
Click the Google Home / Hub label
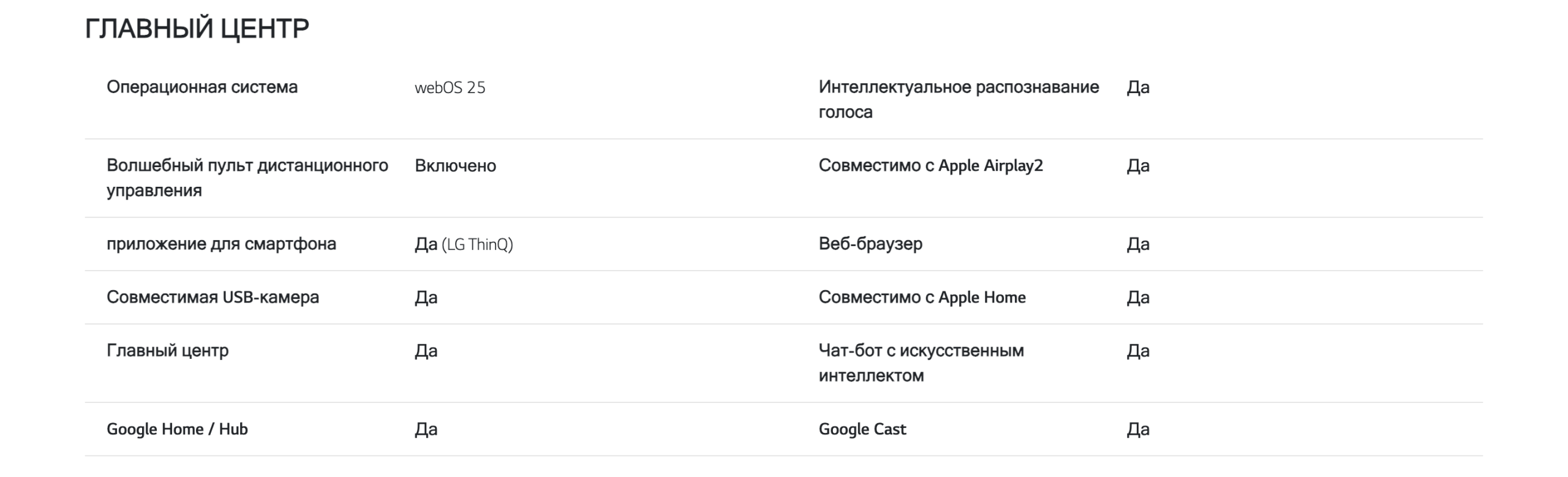click(177, 429)
